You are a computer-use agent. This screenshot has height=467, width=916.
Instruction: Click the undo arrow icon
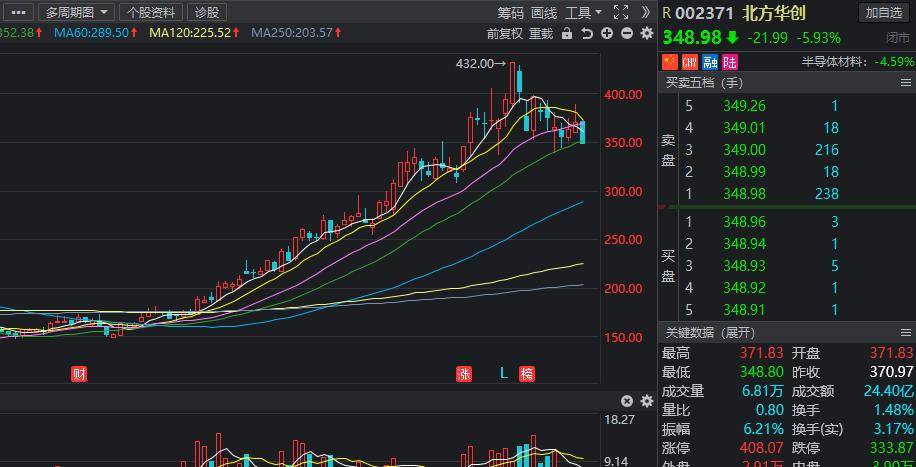587,33
